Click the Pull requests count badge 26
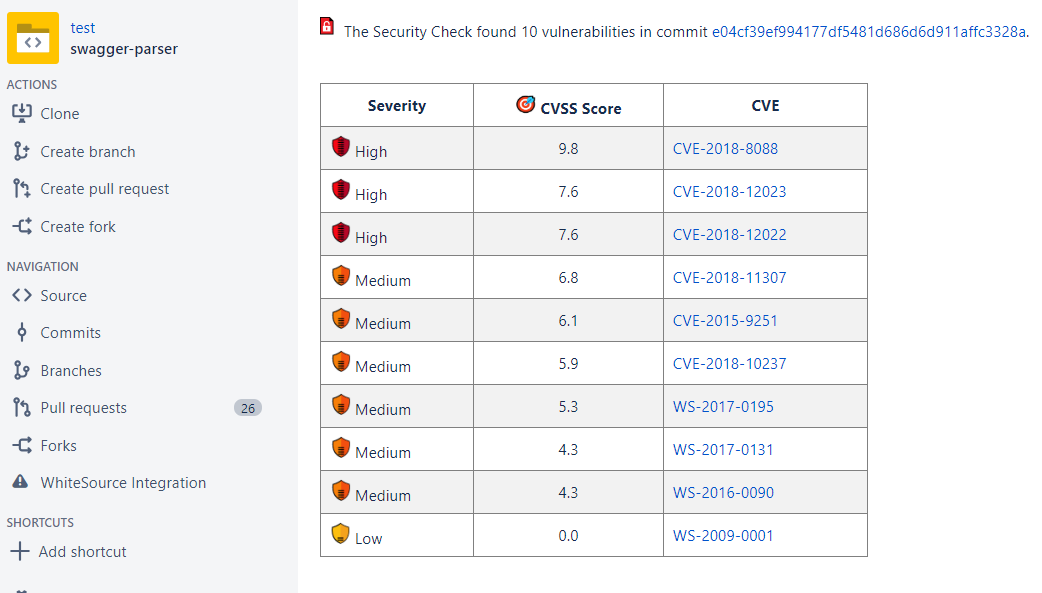This screenshot has height=593, width=1042. (248, 407)
